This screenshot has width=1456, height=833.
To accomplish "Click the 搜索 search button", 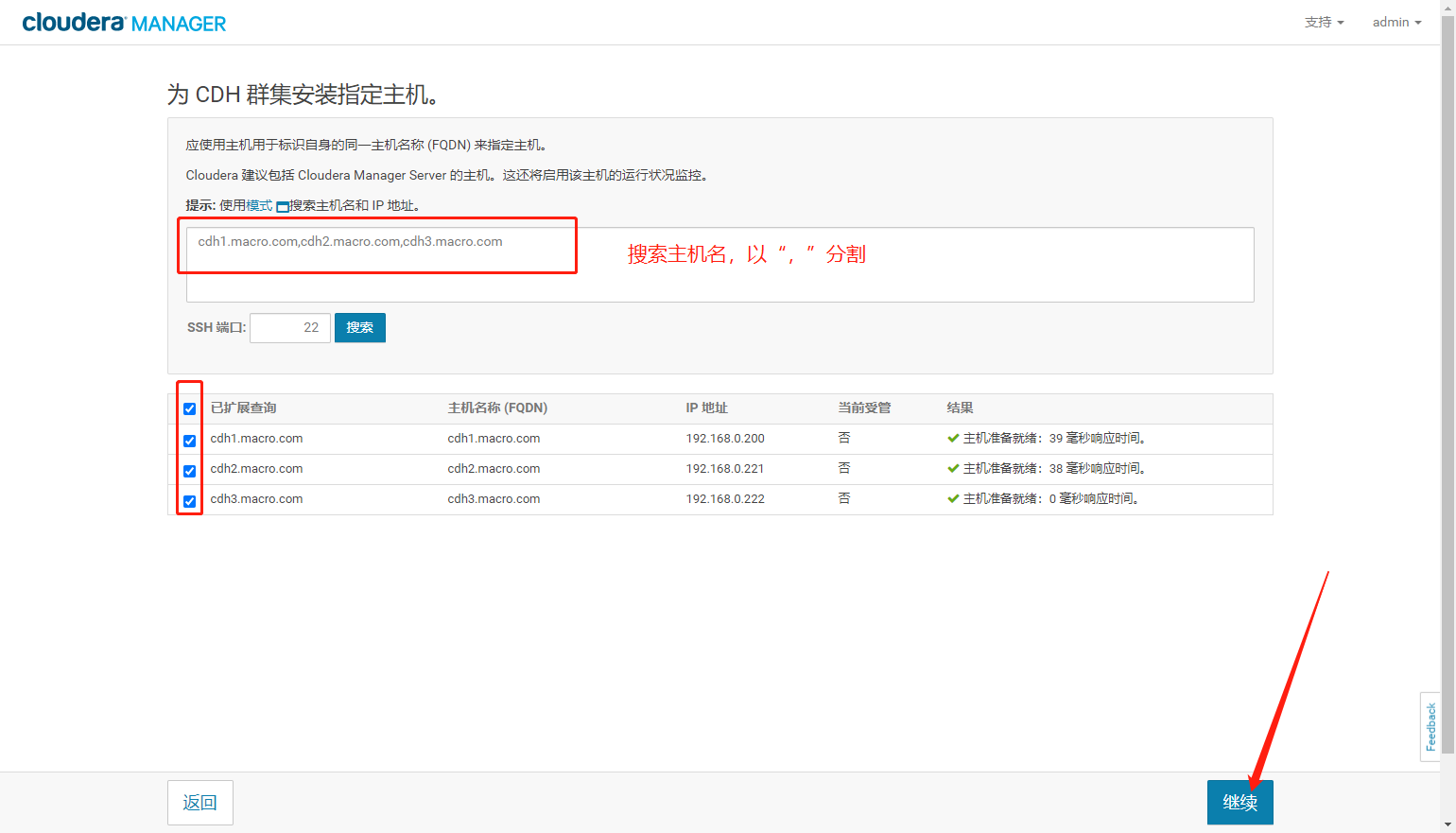I will pos(360,328).
